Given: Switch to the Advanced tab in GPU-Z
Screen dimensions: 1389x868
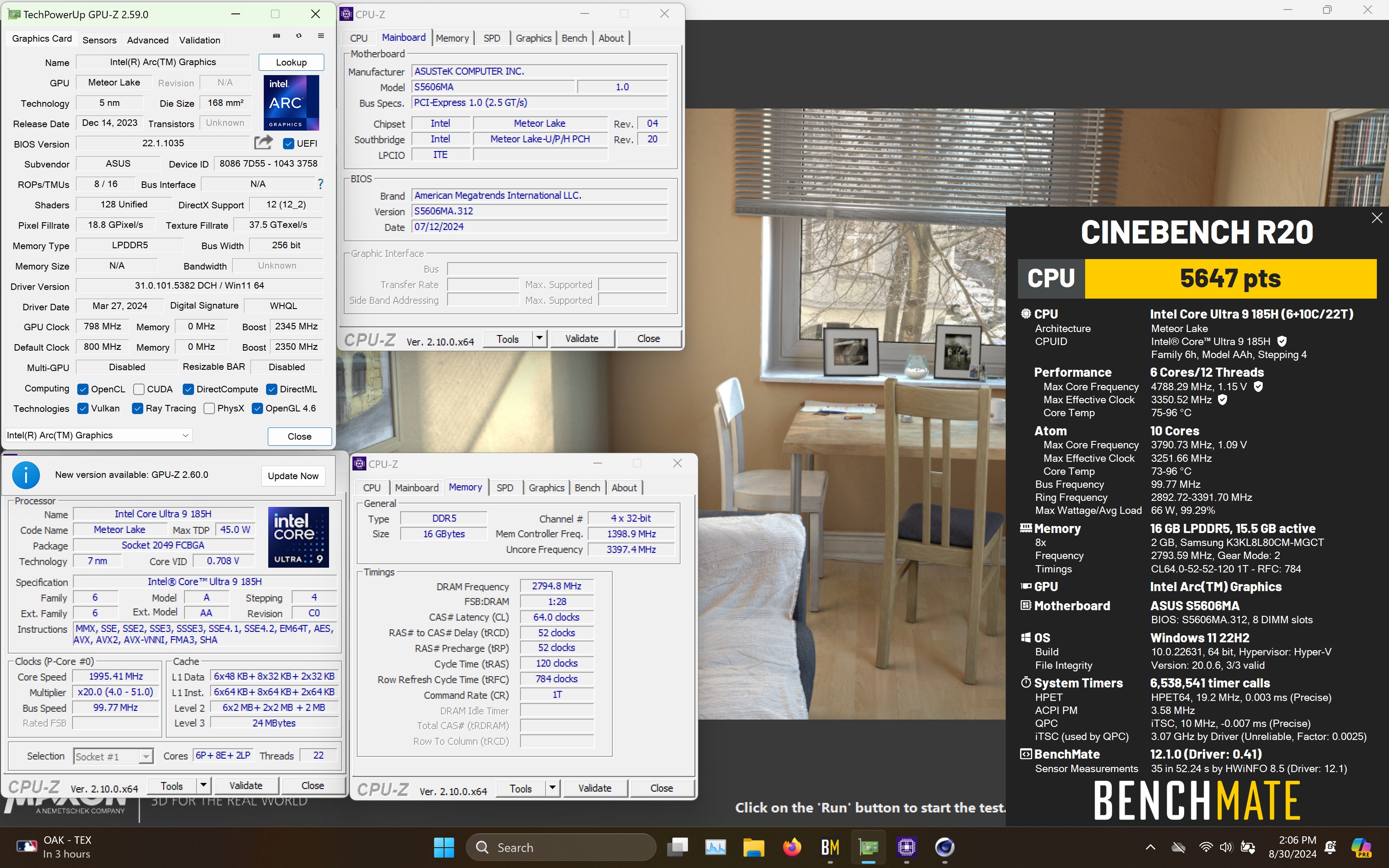Looking at the screenshot, I should pyautogui.click(x=148, y=39).
